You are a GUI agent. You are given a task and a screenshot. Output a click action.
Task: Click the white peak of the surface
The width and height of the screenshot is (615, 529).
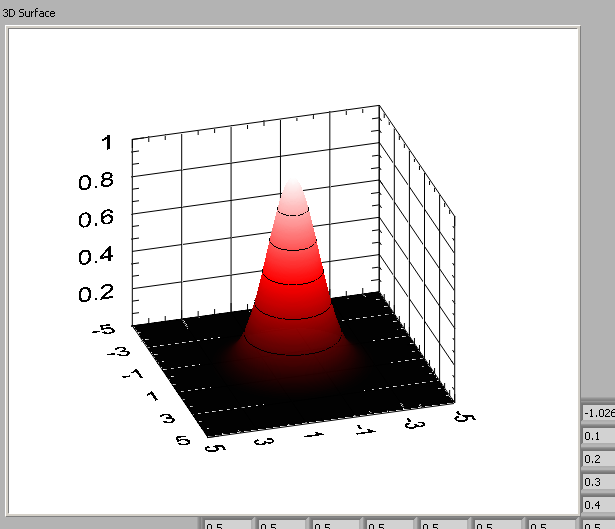coord(293,193)
